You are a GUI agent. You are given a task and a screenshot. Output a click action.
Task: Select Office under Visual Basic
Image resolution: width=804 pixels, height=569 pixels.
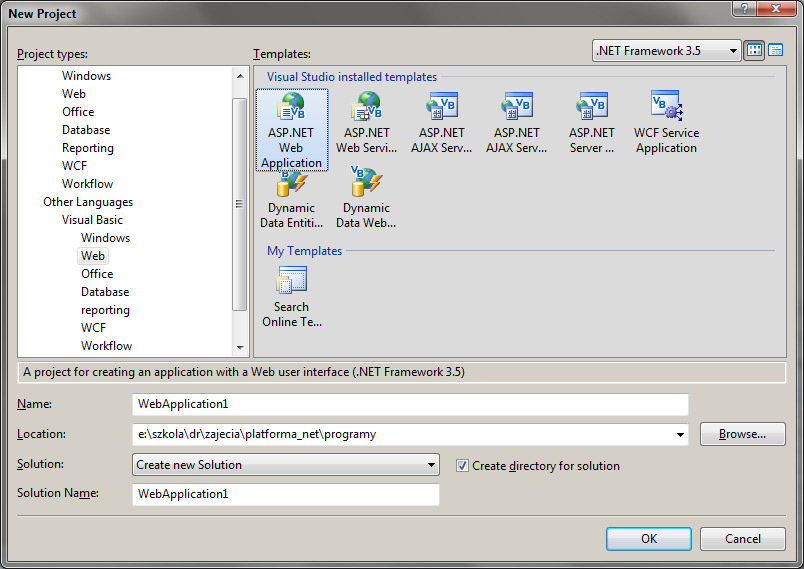tap(97, 274)
